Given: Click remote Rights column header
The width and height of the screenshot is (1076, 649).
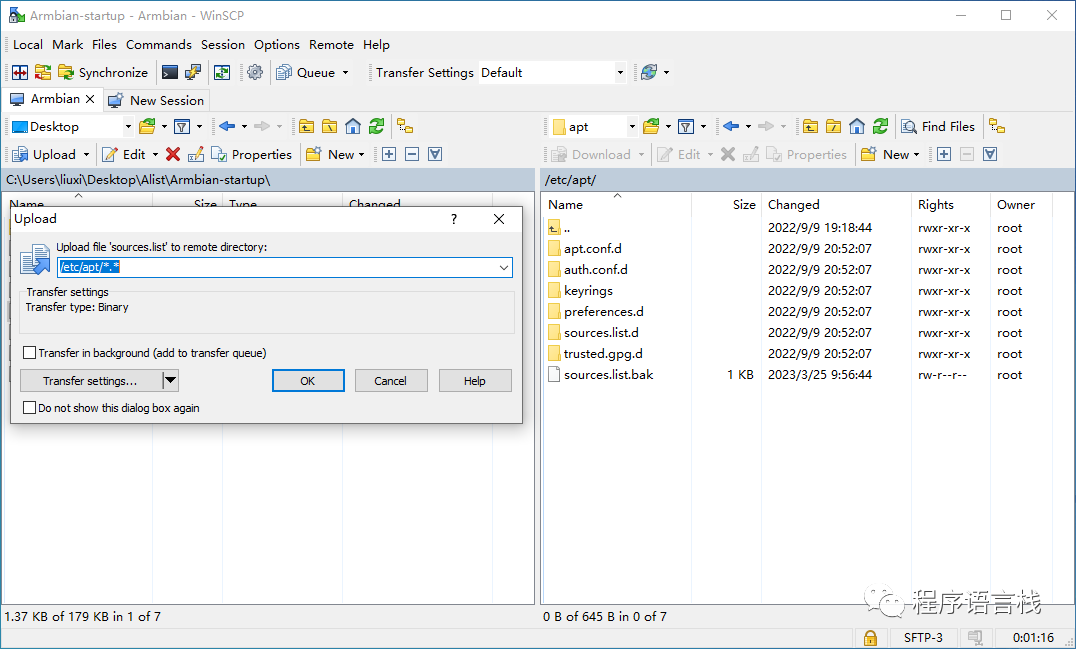Looking at the screenshot, I should pos(951,204).
